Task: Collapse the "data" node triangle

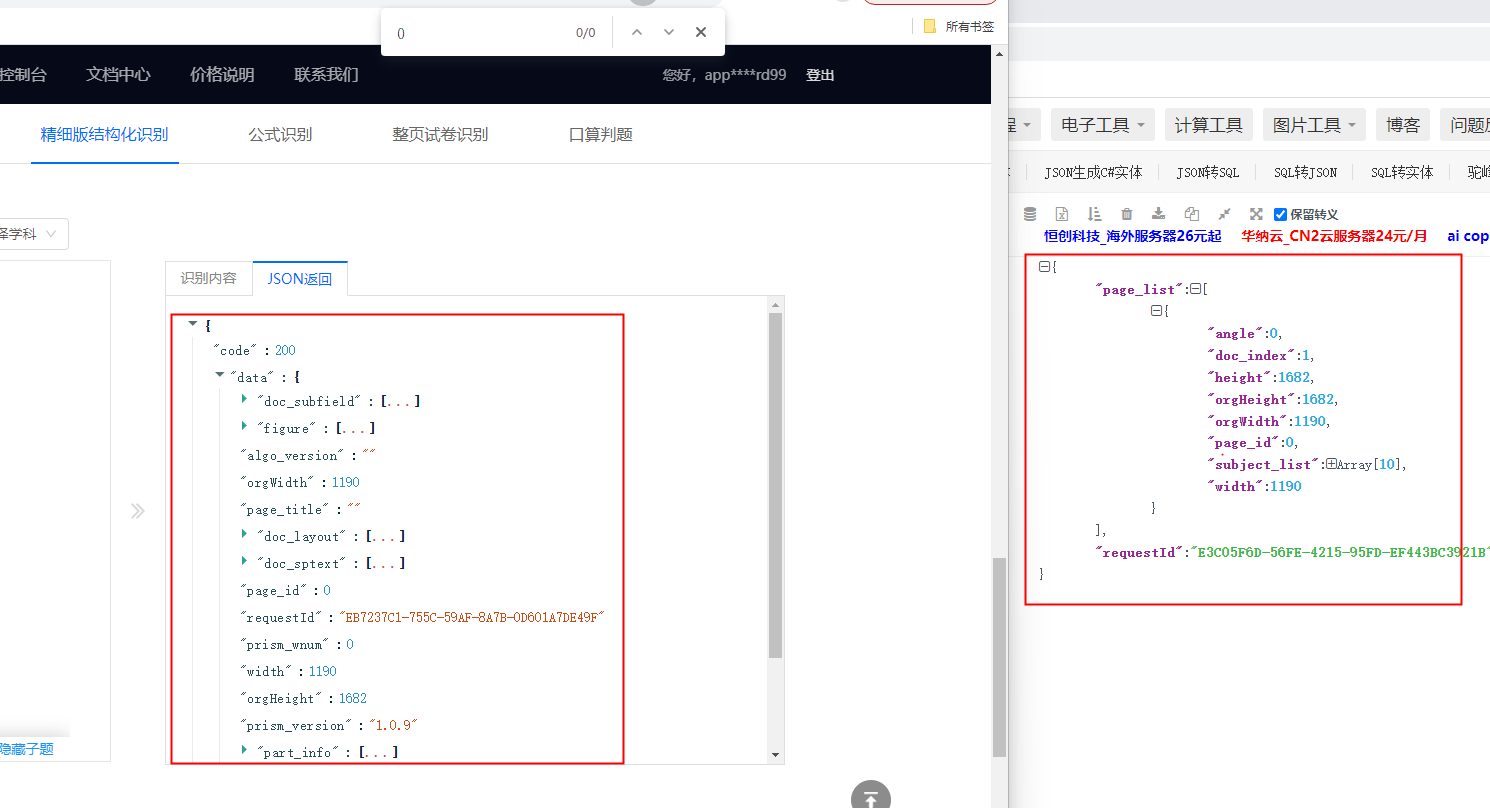Action: (x=220, y=376)
